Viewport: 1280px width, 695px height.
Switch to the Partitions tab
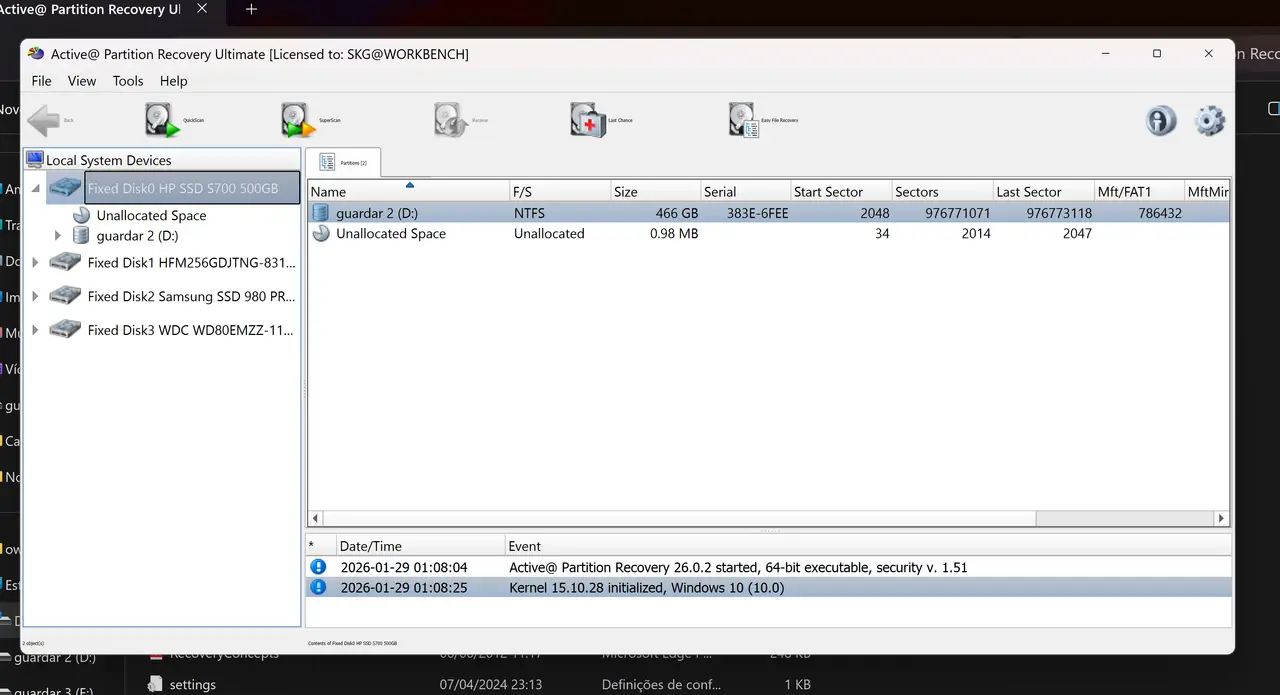coord(343,162)
